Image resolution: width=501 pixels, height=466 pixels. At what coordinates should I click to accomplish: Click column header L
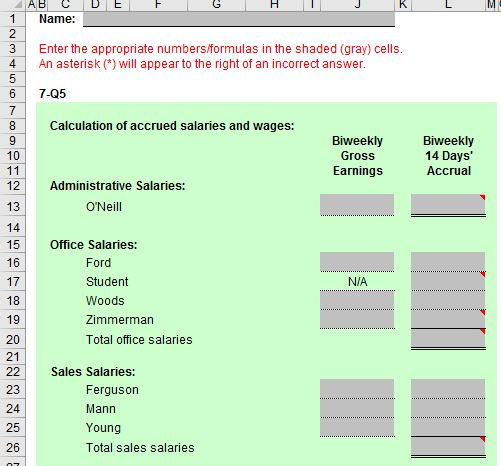pos(448,5)
